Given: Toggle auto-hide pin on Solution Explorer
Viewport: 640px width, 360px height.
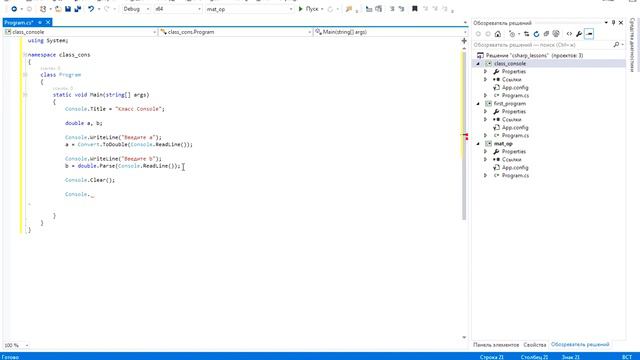Looking at the screenshot, I should [x=613, y=23].
